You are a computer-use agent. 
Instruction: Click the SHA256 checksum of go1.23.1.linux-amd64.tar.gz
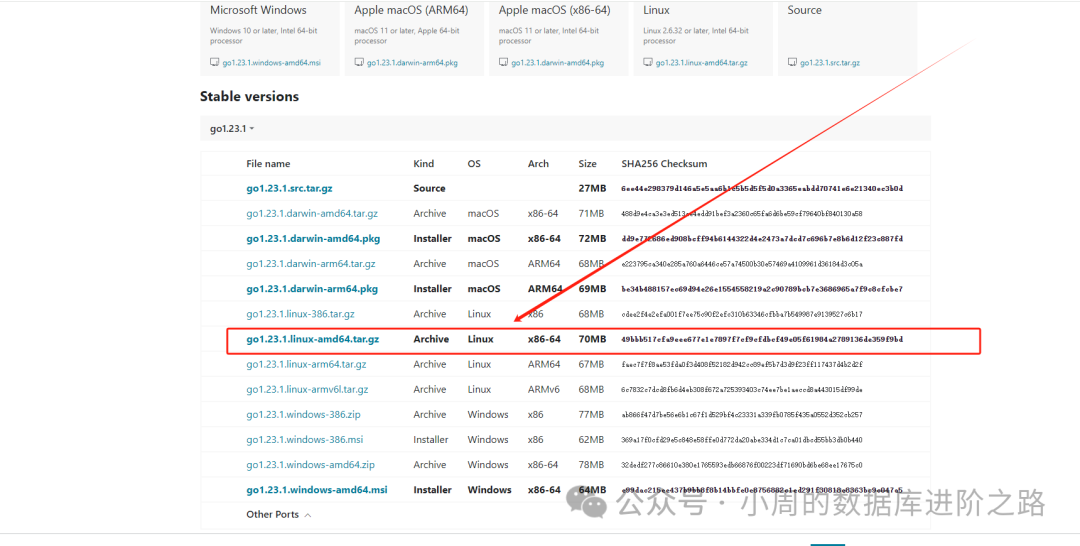762,339
